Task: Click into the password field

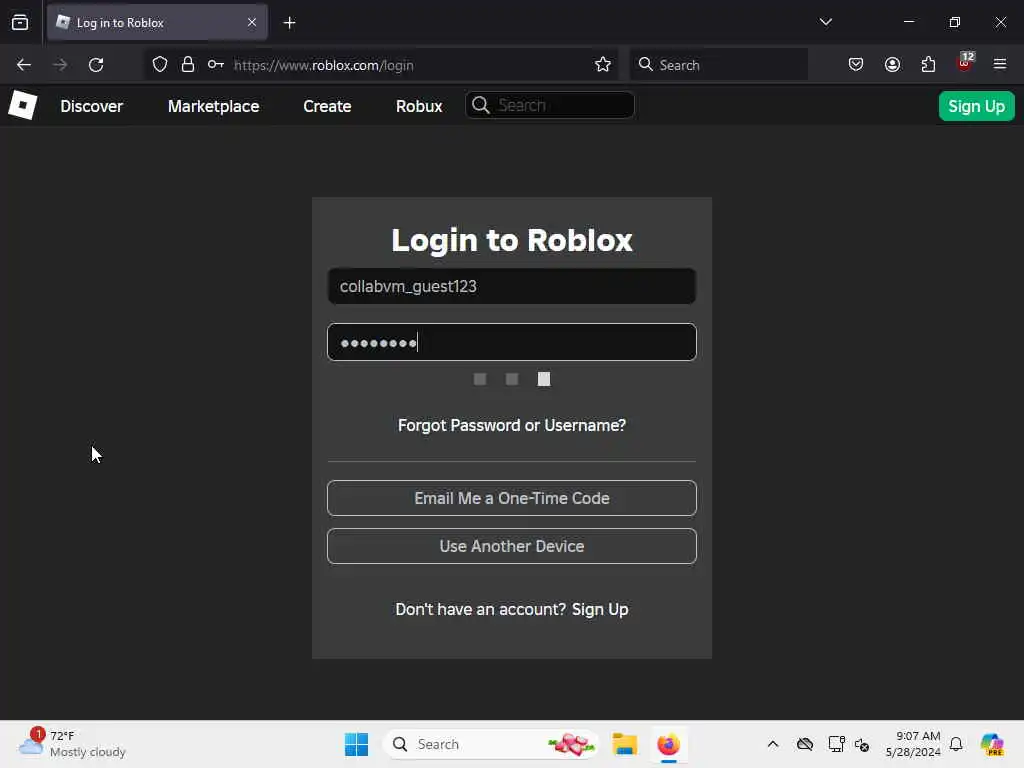Action: coord(511,342)
